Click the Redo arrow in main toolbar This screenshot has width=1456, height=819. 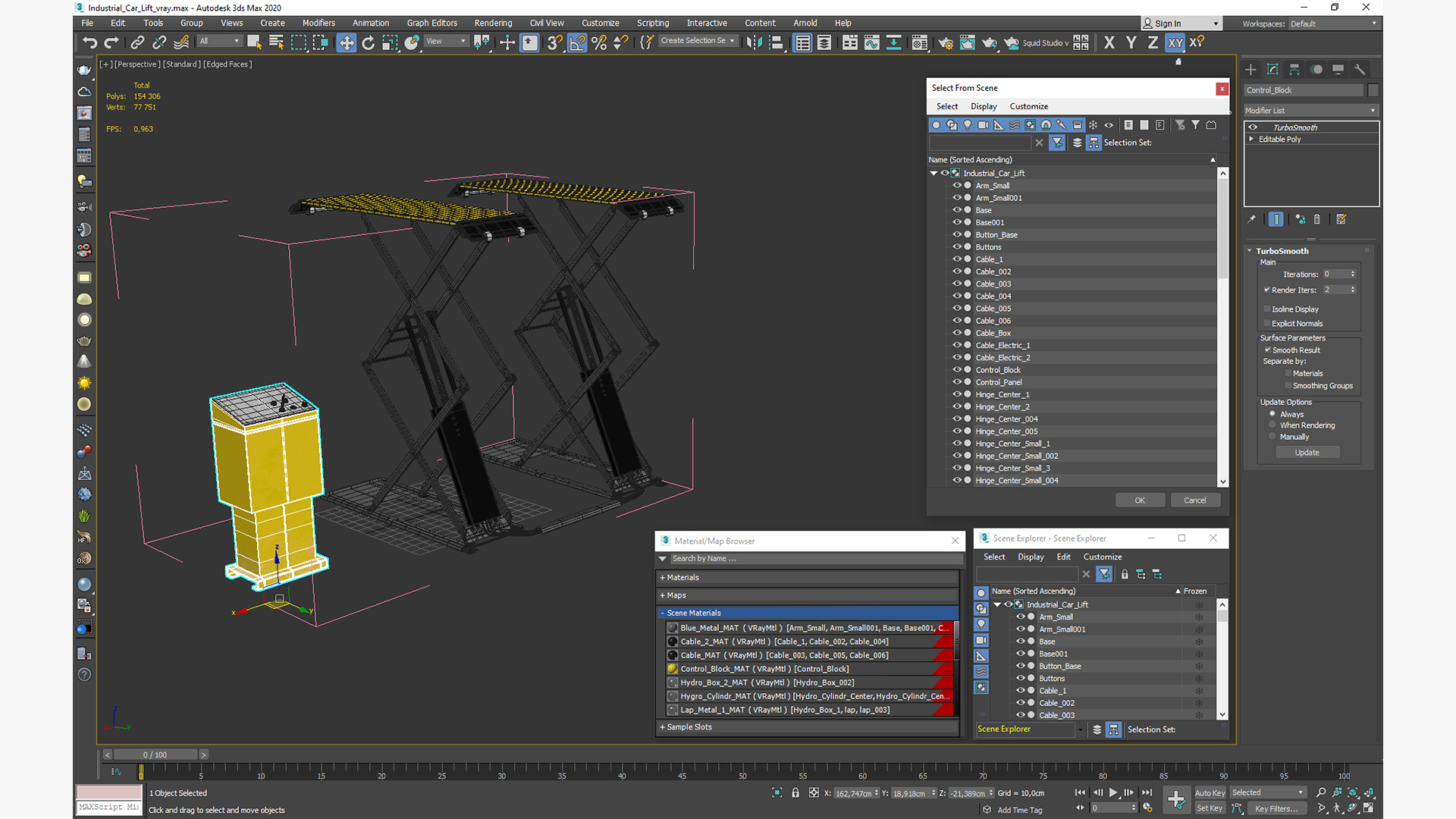[111, 42]
